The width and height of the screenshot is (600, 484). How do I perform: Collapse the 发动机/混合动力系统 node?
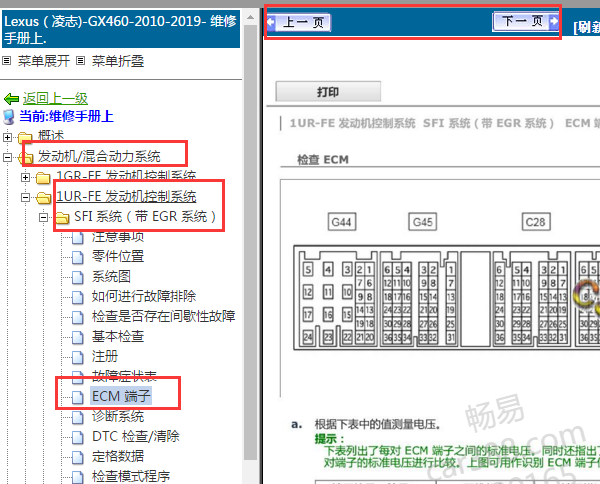coord(7,157)
